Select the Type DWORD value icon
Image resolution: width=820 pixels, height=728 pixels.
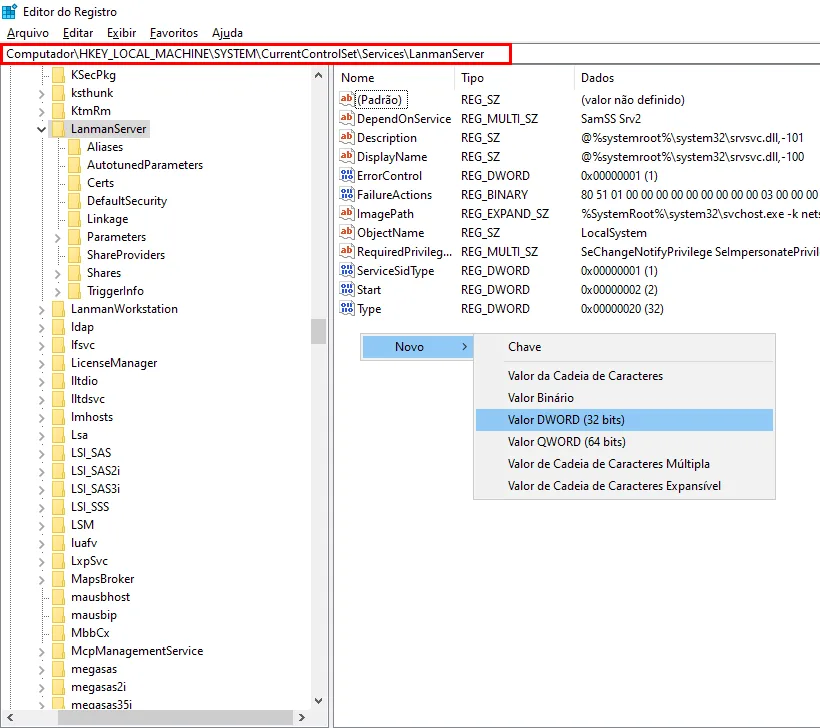[346, 308]
